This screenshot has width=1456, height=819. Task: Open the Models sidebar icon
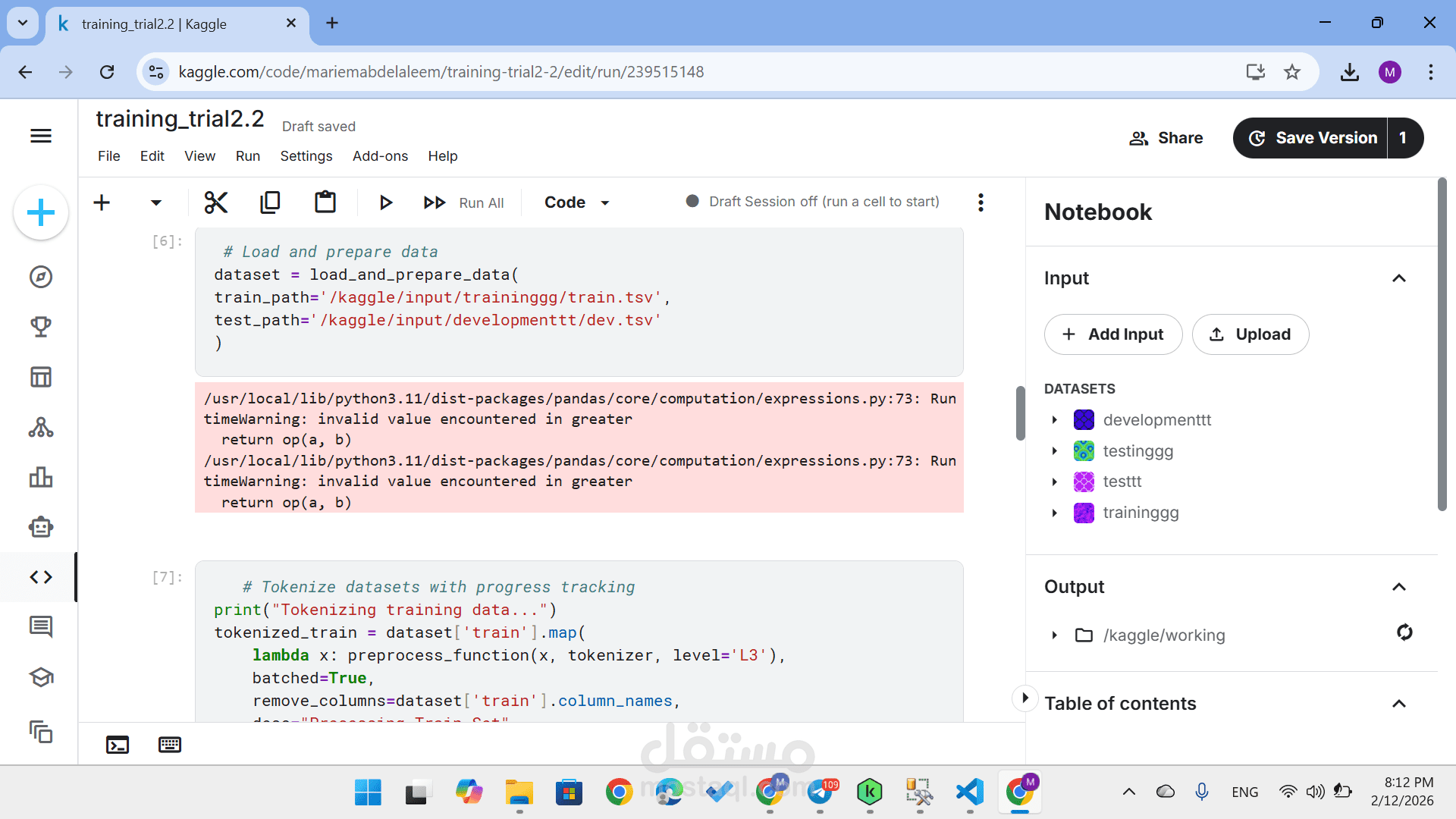41,428
